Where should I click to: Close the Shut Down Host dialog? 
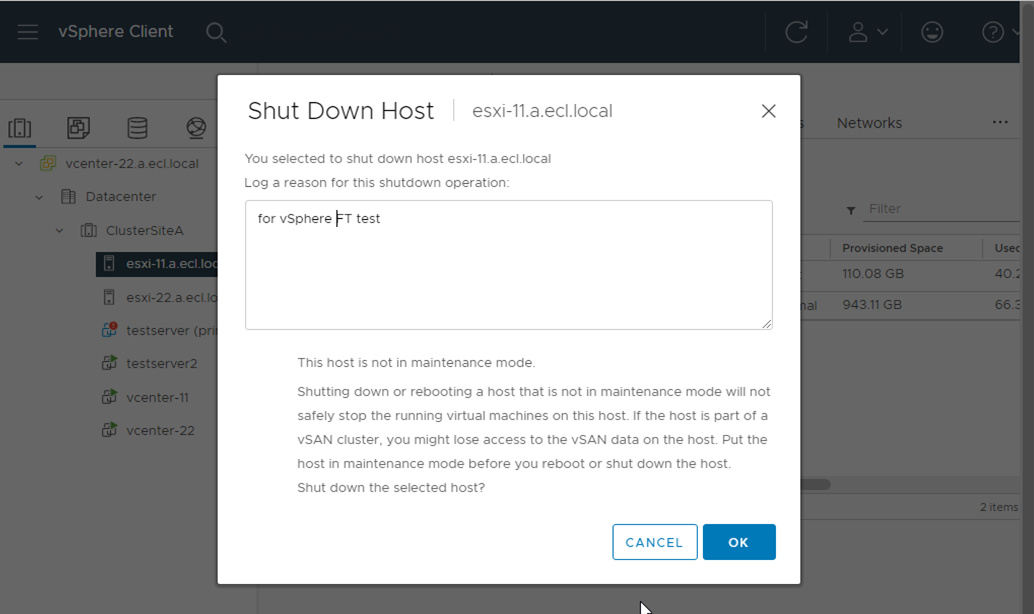768,111
